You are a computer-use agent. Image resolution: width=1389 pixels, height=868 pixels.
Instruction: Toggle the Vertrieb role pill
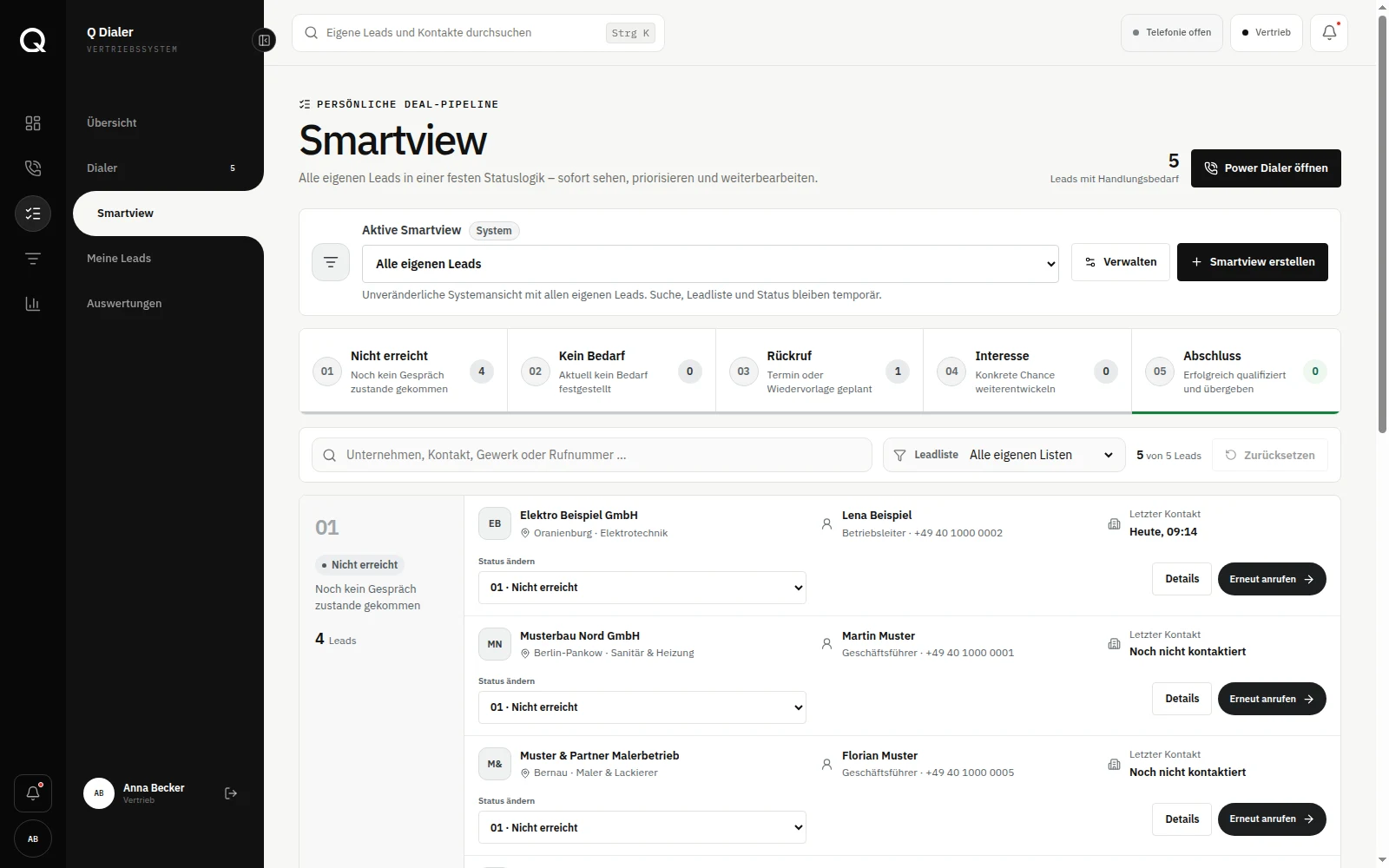[1267, 33]
